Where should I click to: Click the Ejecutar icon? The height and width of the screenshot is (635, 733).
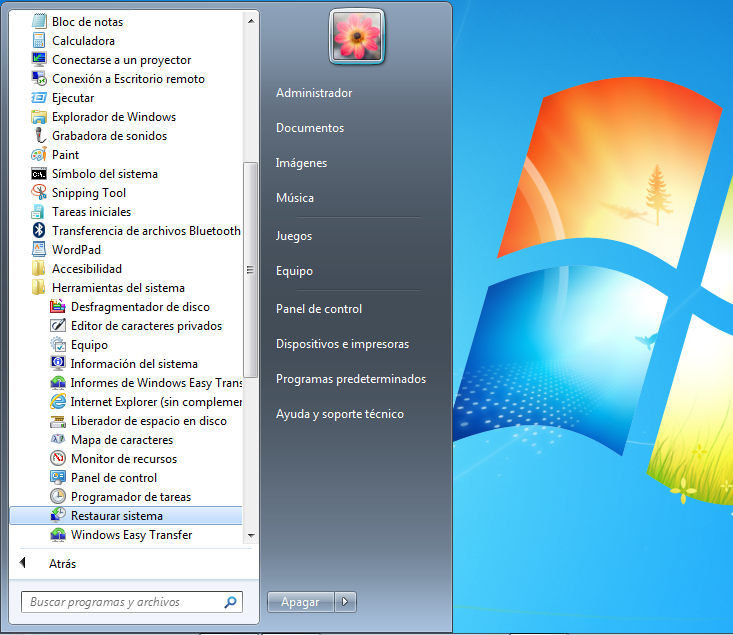click(x=39, y=98)
